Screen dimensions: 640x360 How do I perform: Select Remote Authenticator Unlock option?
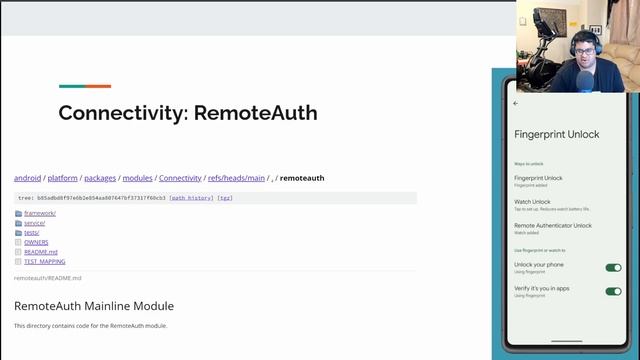pos(553,229)
